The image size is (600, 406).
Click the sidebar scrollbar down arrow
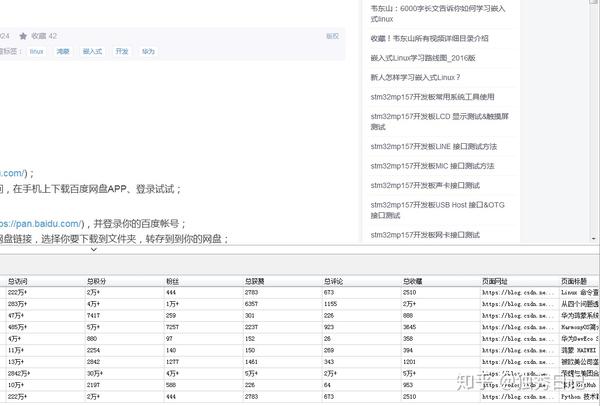[594, 239]
